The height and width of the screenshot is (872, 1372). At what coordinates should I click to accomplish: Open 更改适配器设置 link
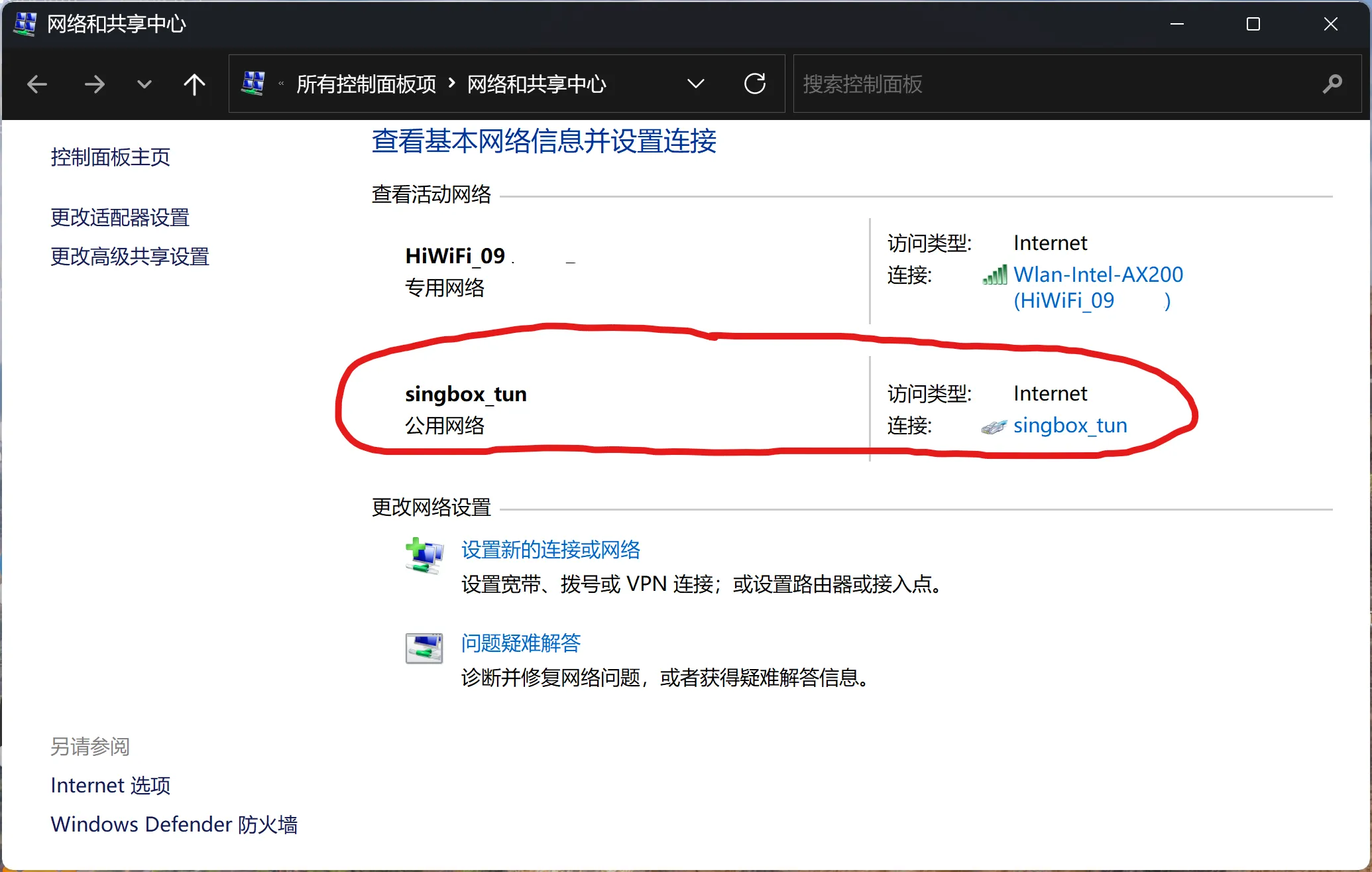[120, 218]
